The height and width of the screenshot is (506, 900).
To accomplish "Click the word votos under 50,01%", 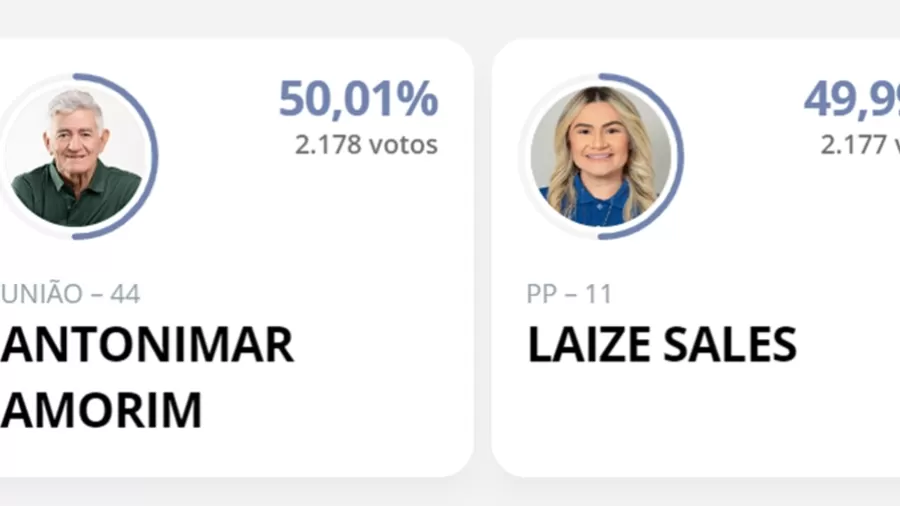I will (404, 145).
